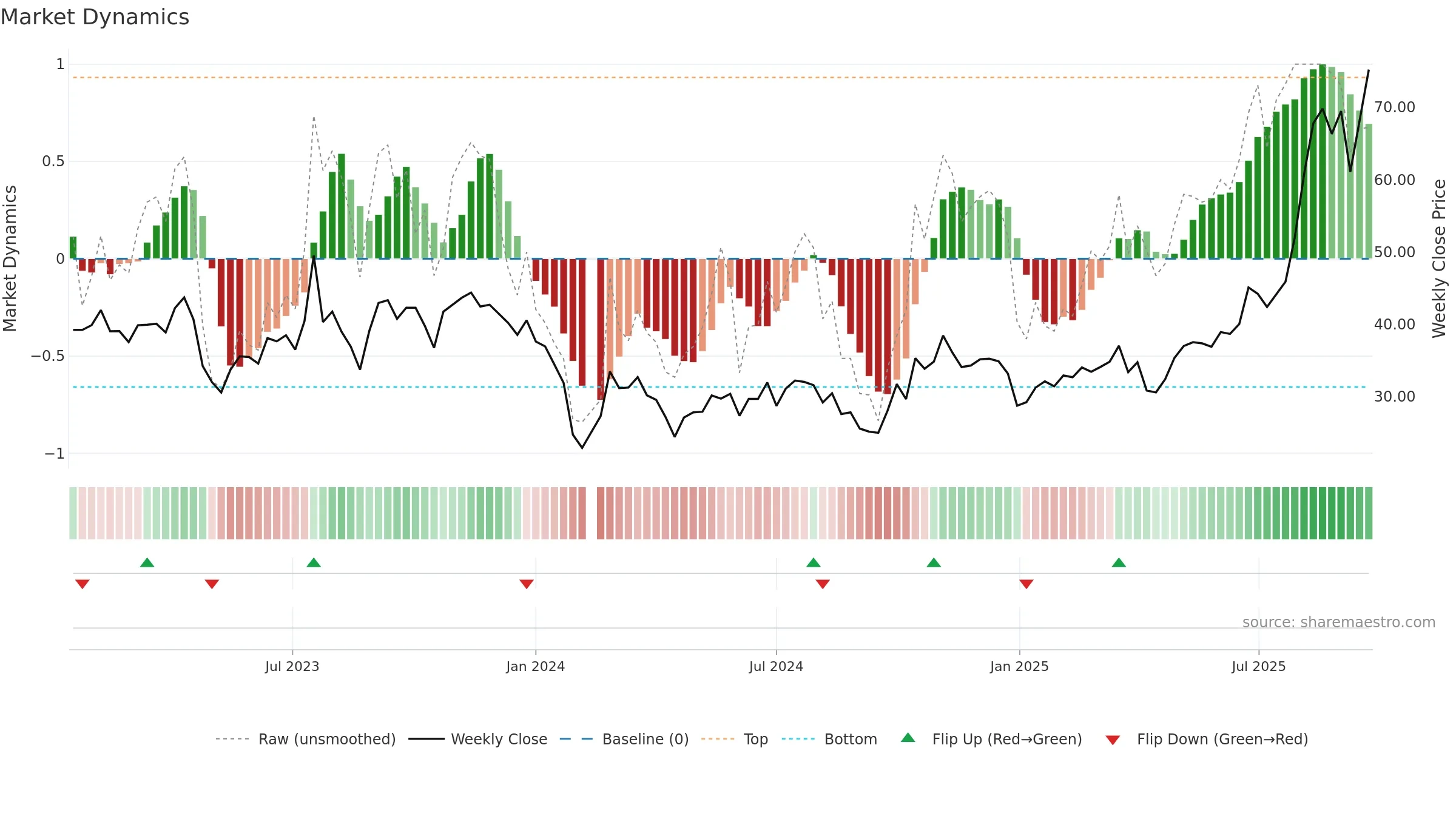The width and height of the screenshot is (1456, 819).
Task: Click the blue dashed Baseline legend line sample
Action: [576, 739]
